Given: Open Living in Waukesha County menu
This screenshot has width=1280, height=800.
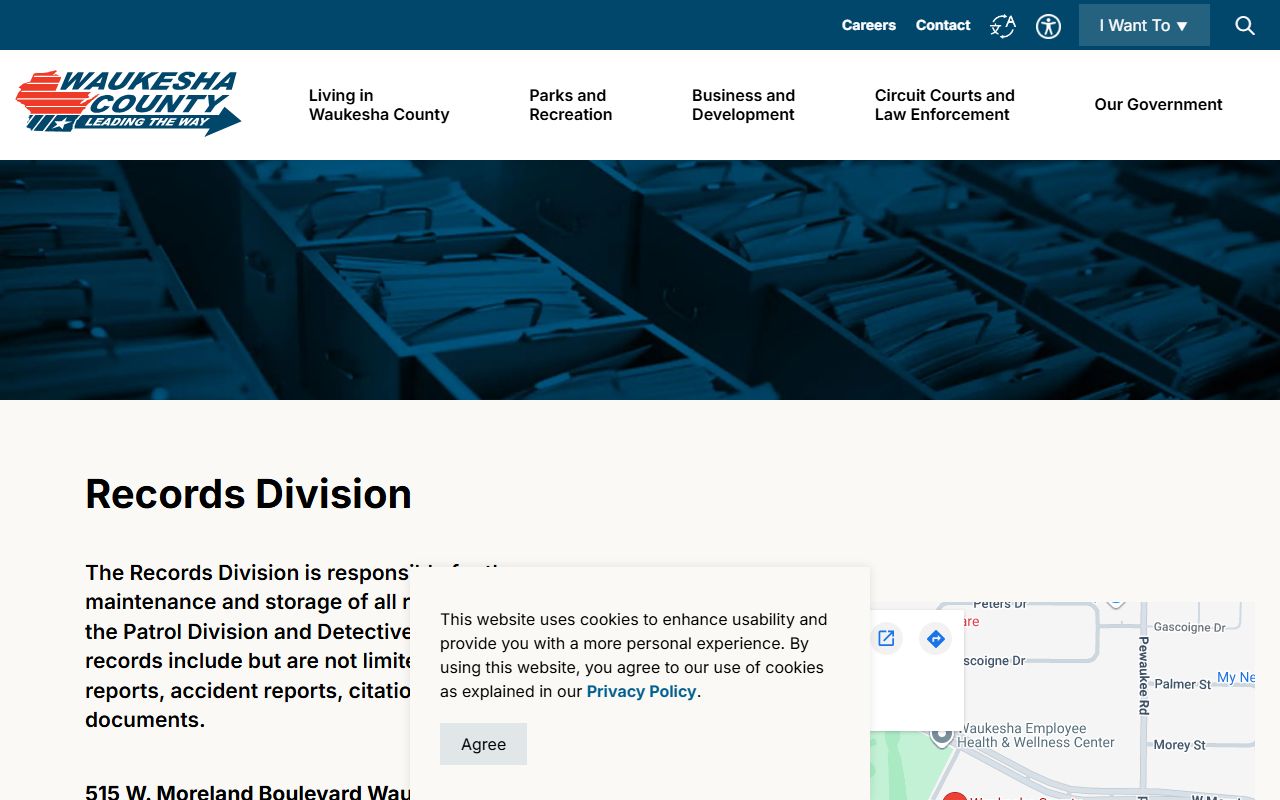Looking at the screenshot, I should (378, 105).
